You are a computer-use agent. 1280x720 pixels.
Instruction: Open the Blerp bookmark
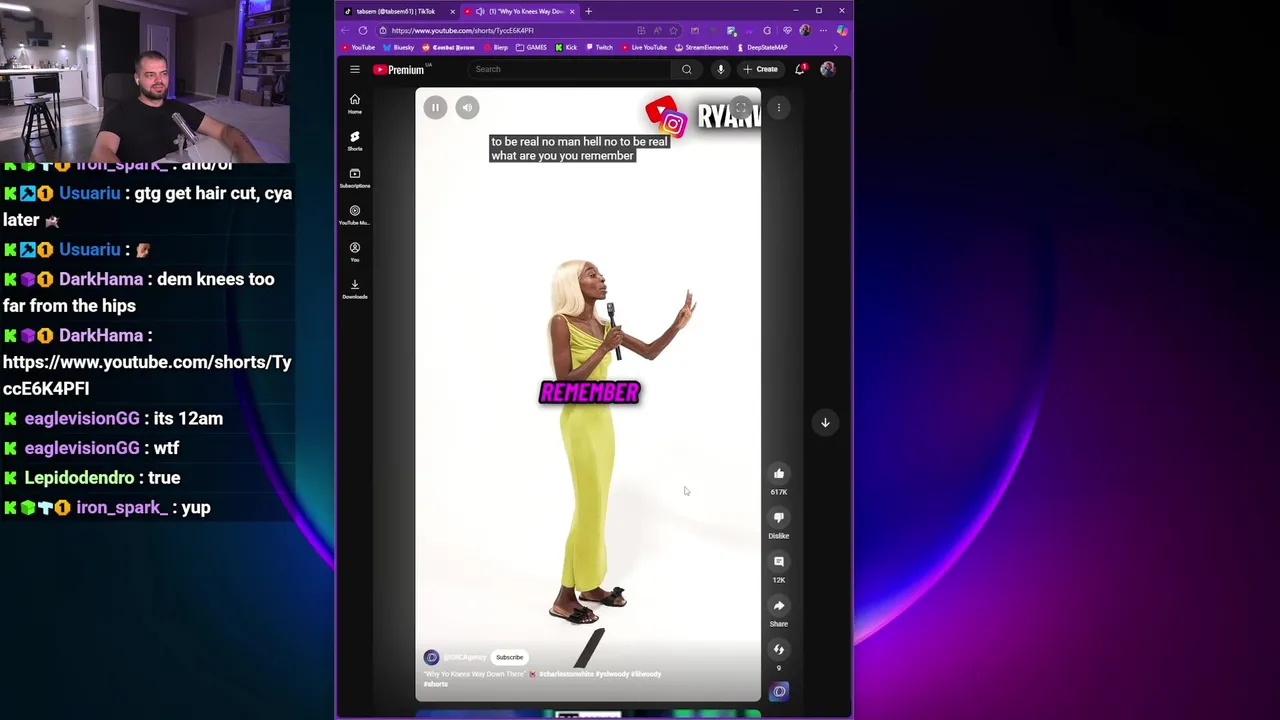click(x=496, y=47)
